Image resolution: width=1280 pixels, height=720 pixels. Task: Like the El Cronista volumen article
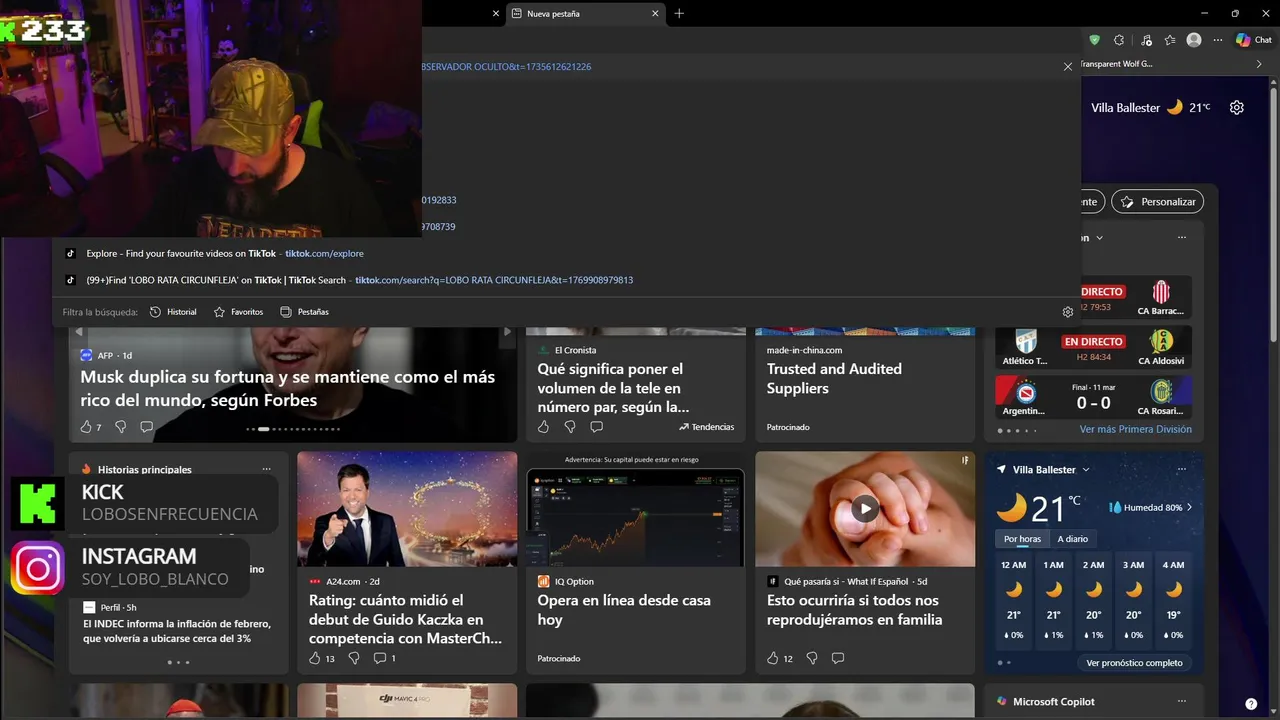point(543,427)
